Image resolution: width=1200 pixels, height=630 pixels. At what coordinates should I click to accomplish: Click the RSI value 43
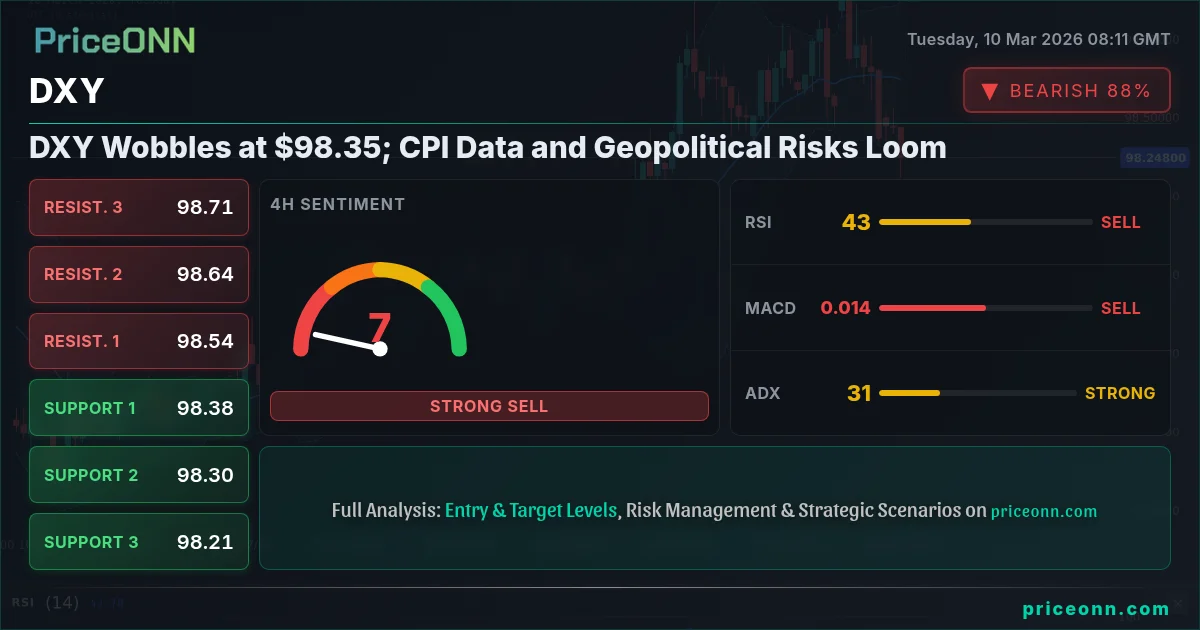pos(856,222)
